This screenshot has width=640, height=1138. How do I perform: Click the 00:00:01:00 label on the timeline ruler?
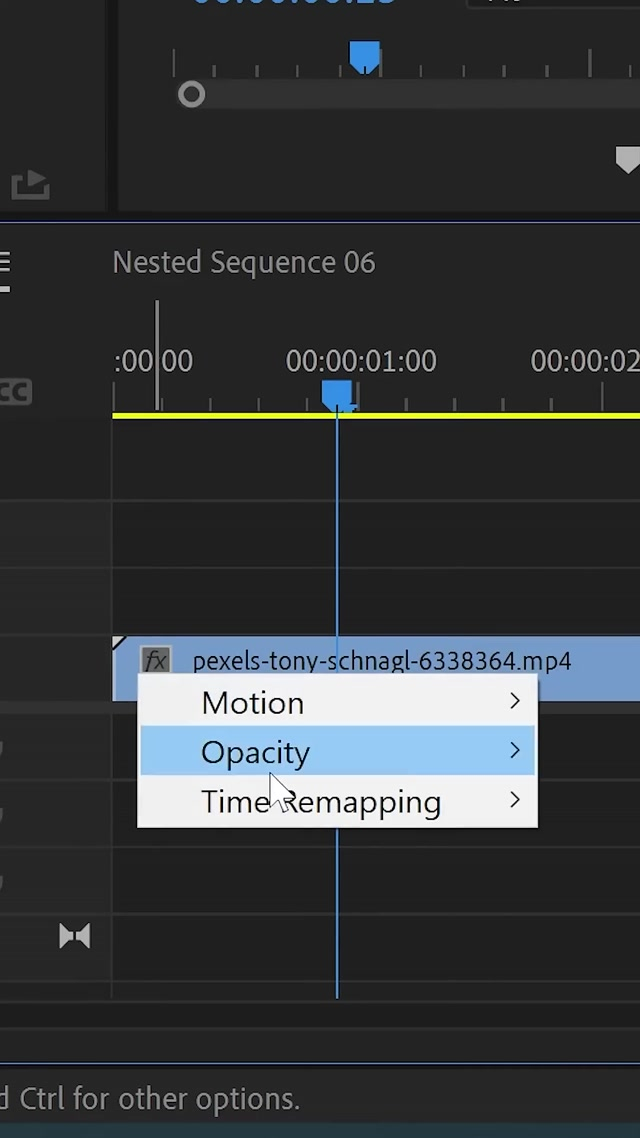coord(361,361)
